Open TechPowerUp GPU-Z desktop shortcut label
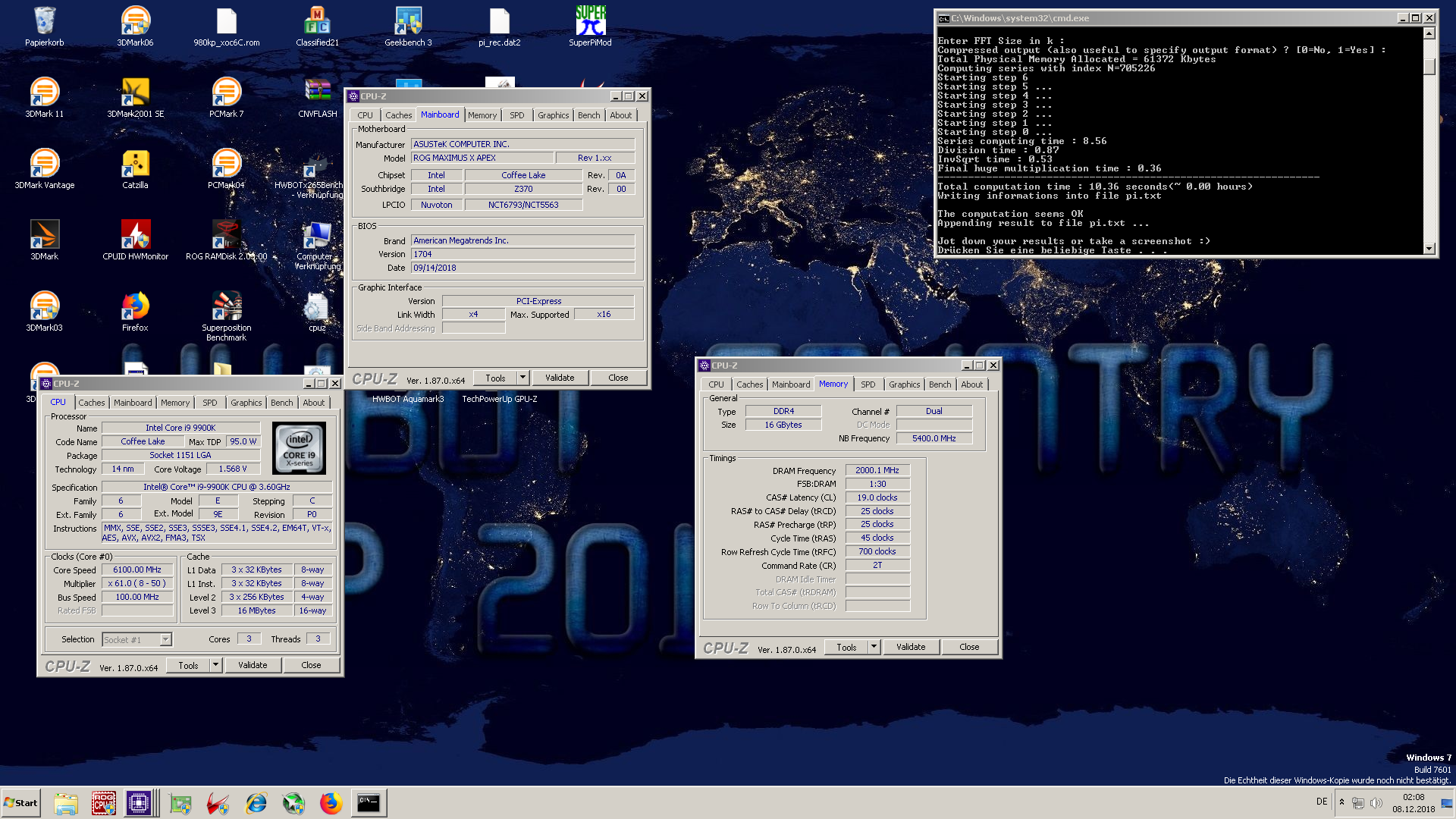1456x819 pixels. 500,399
